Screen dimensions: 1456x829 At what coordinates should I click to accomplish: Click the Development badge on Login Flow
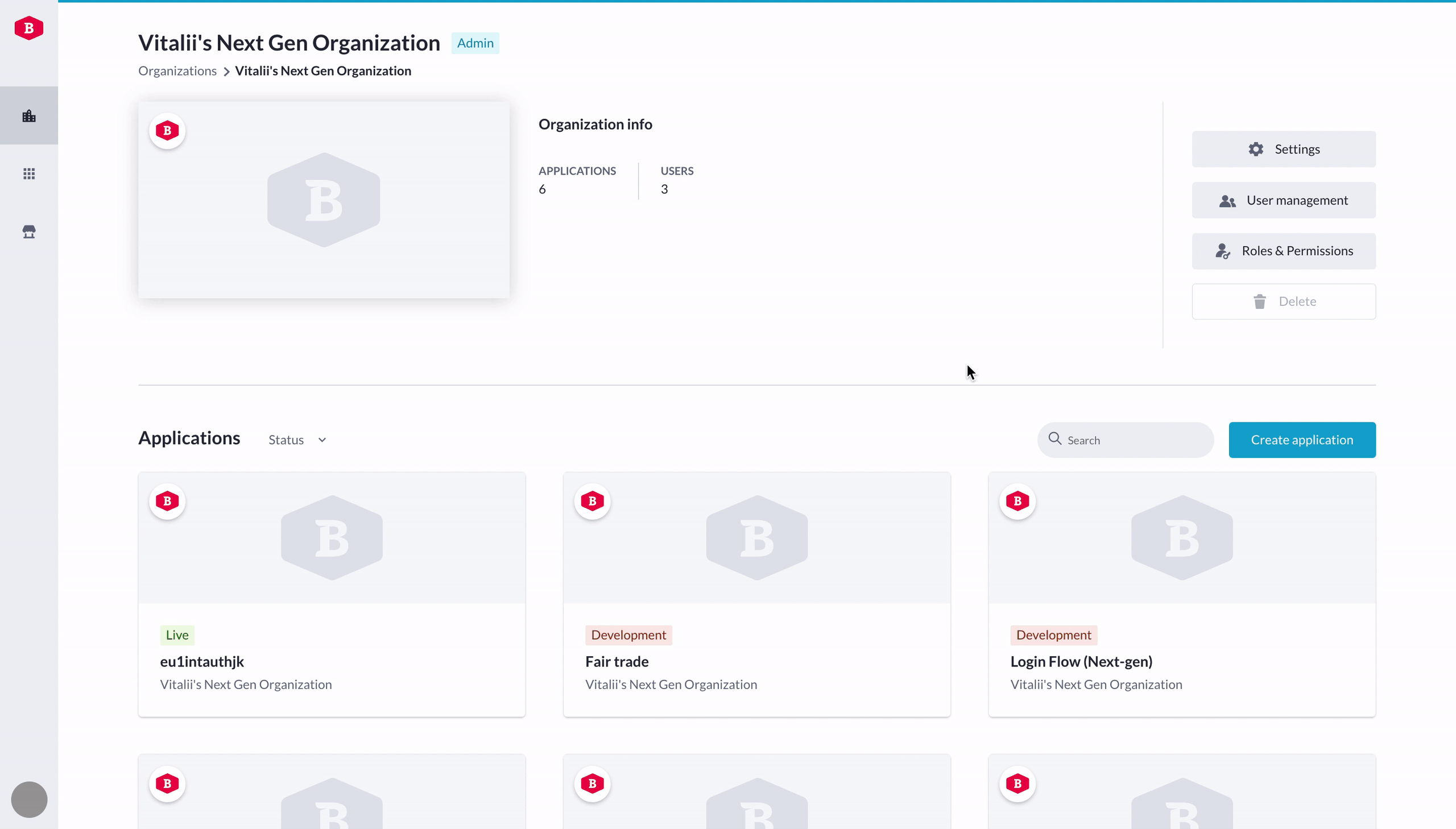[1053, 635]
